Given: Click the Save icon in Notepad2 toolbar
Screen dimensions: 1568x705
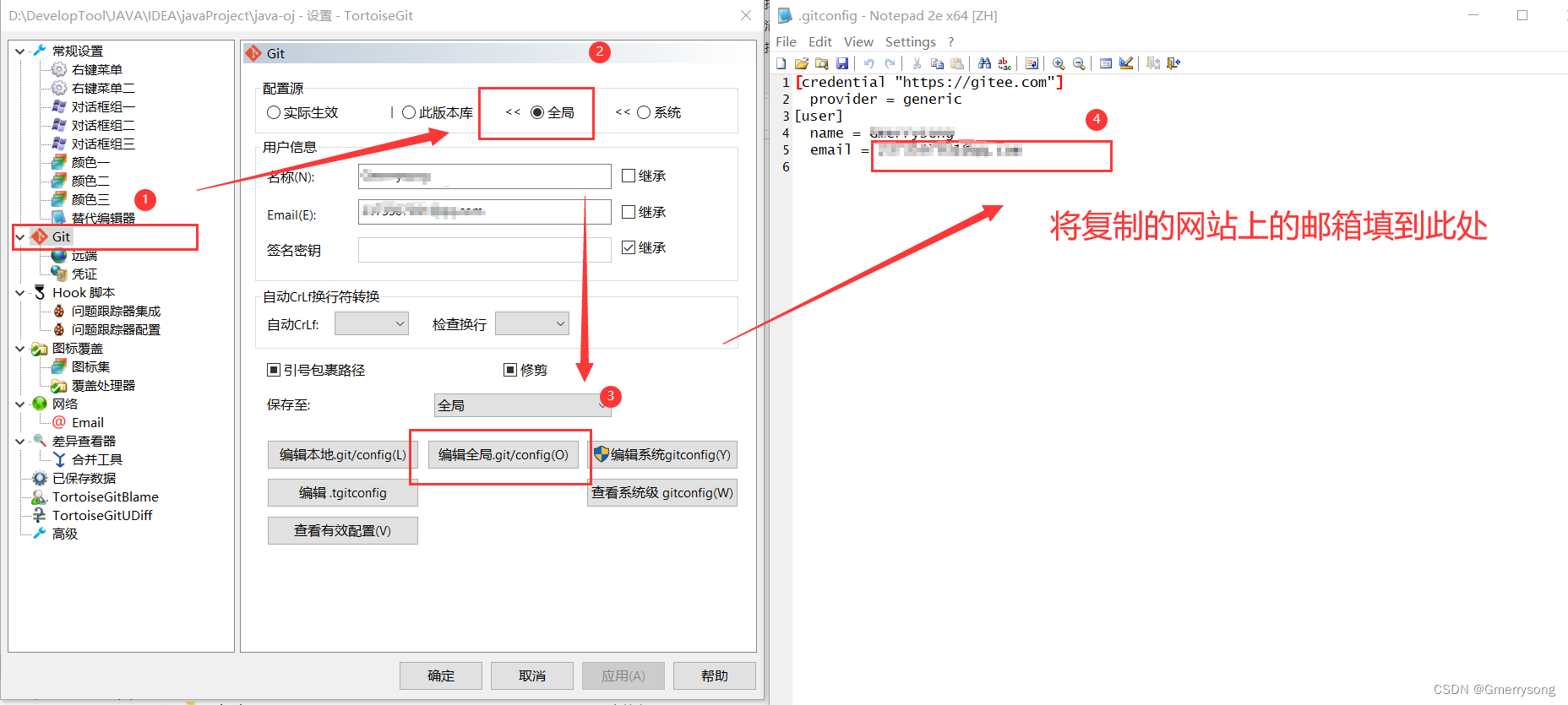Looking at the screenshot, I should point(842,63).
